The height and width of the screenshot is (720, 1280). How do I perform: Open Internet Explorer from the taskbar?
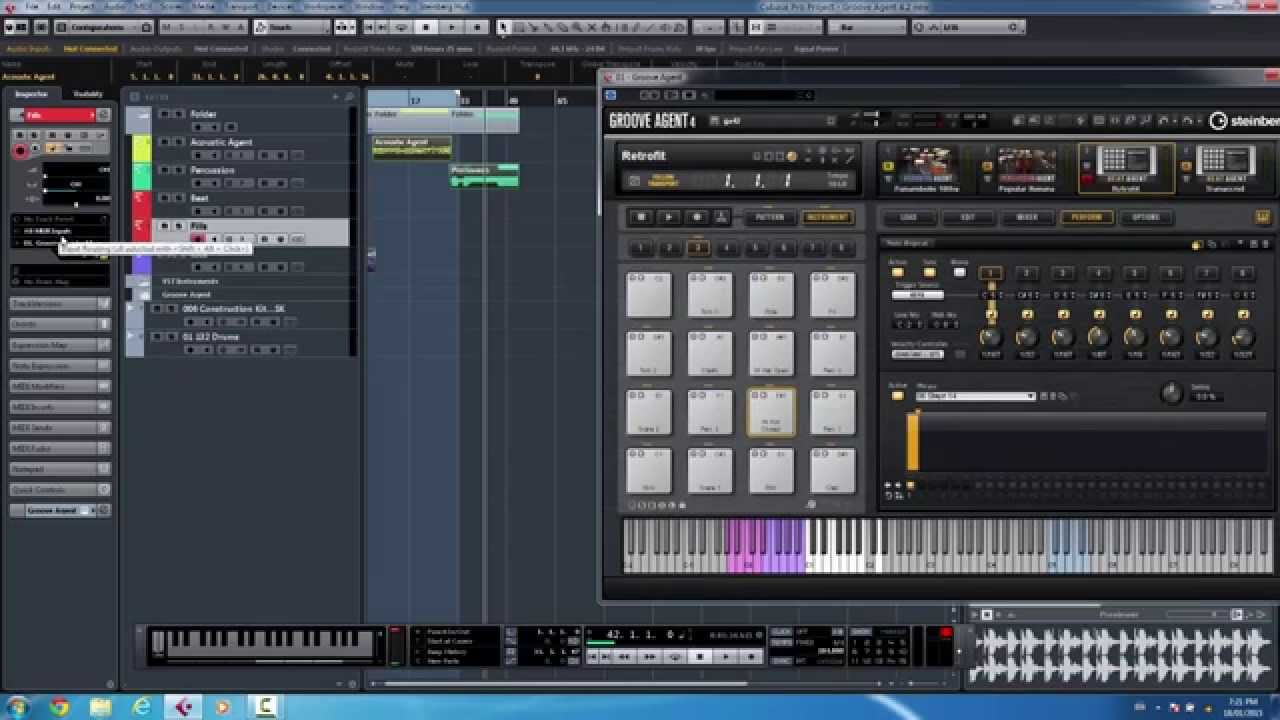click(142, 707)
